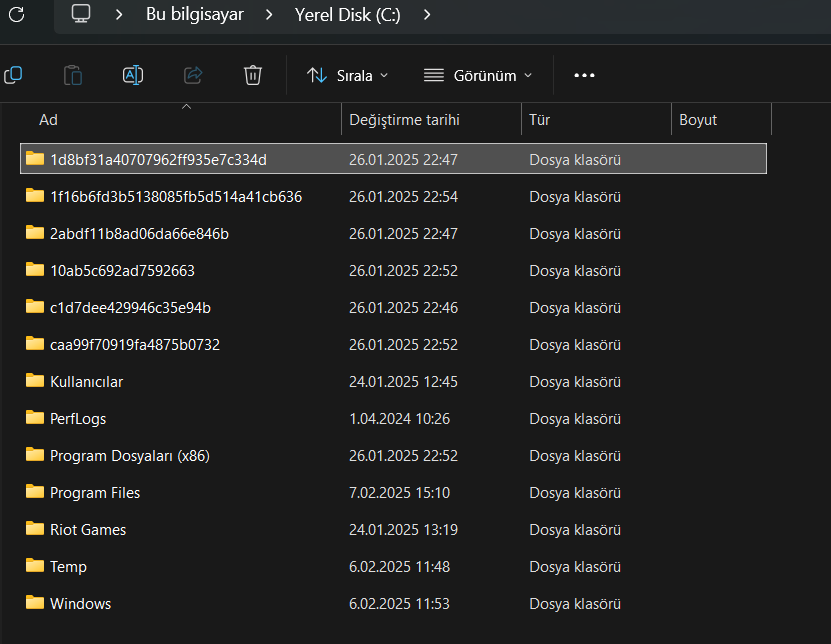831x644 pixels.
Task: Click the Delete trash icon
Action: 253,75
